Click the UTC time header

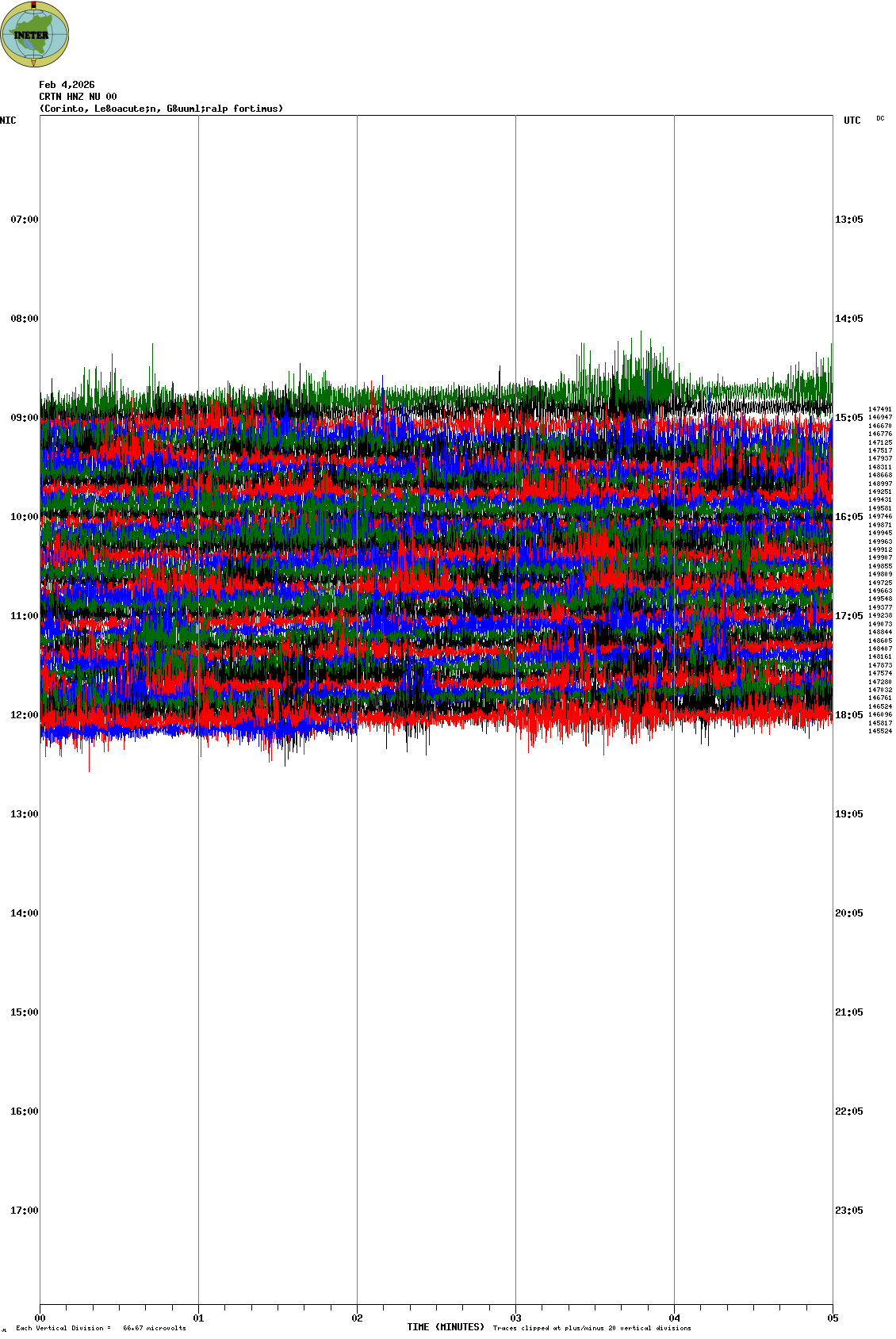tap(852, 121)
